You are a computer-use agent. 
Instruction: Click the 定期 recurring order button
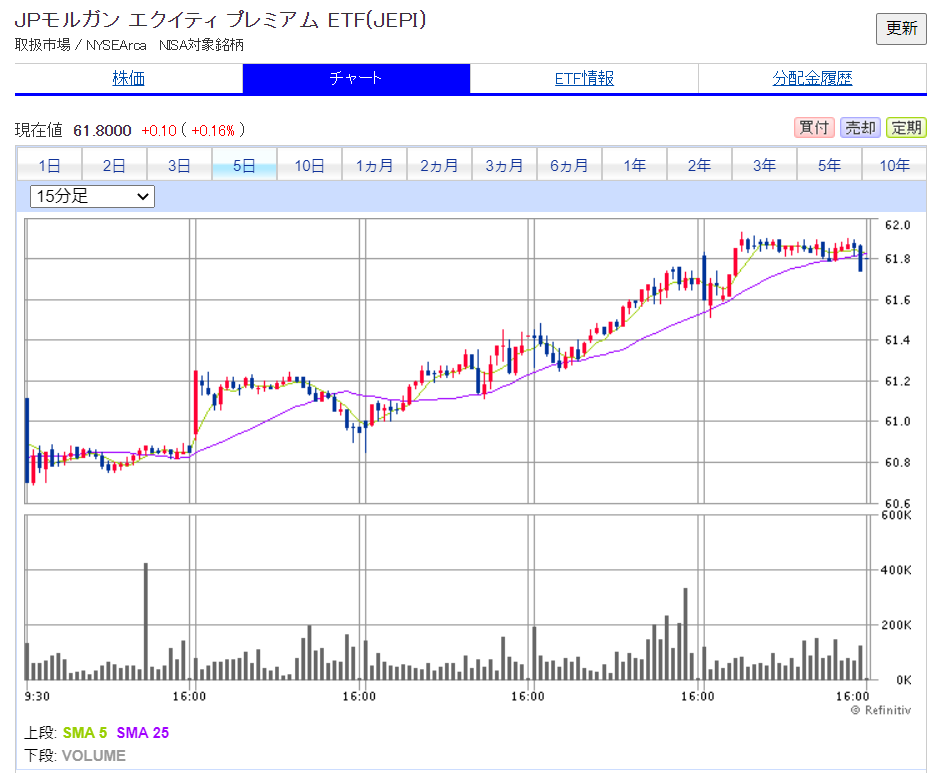click(x=906, y=128)
